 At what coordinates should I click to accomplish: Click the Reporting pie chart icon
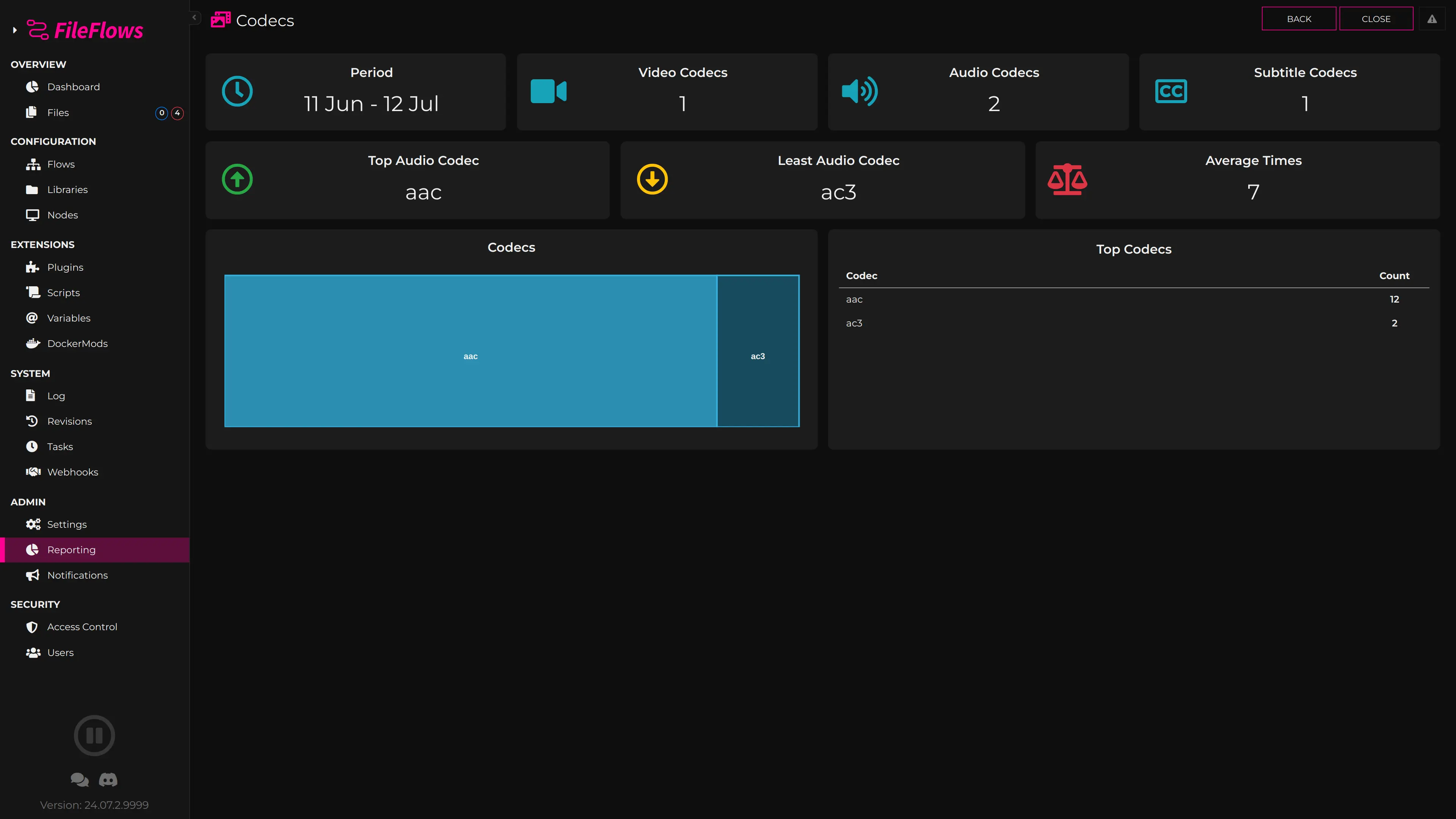[32, 549]
